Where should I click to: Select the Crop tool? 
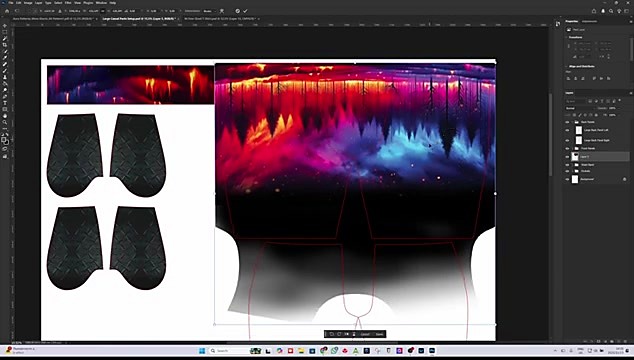(5, 44)
